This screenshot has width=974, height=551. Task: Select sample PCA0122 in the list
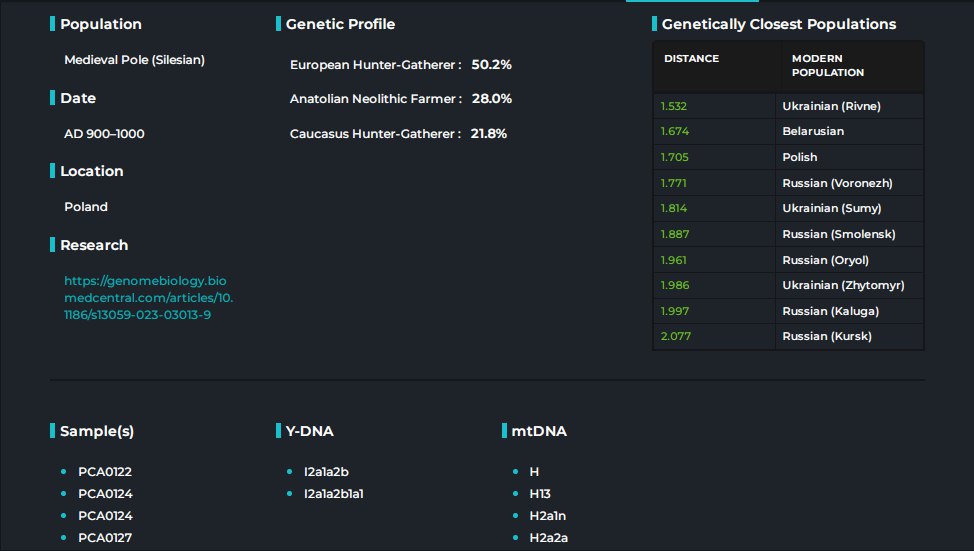pyautogui.click(x=105, y=471)
